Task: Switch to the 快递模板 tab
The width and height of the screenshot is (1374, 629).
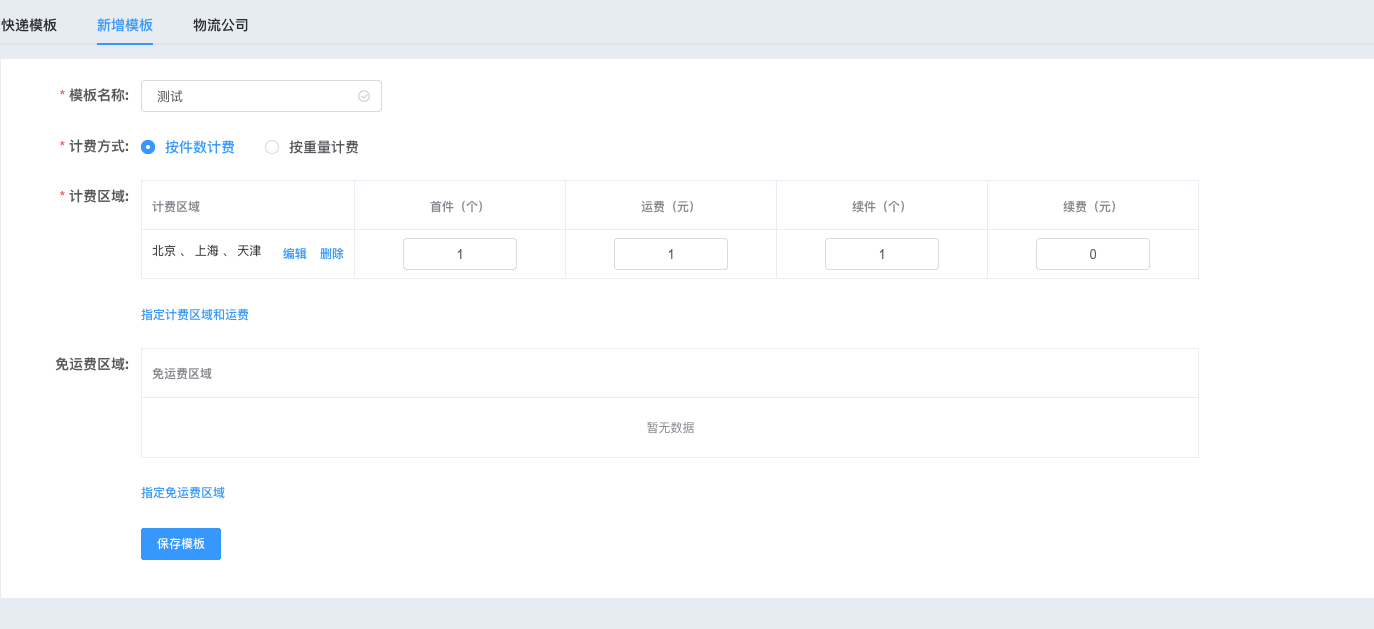Action: click(x=29, y=25)
